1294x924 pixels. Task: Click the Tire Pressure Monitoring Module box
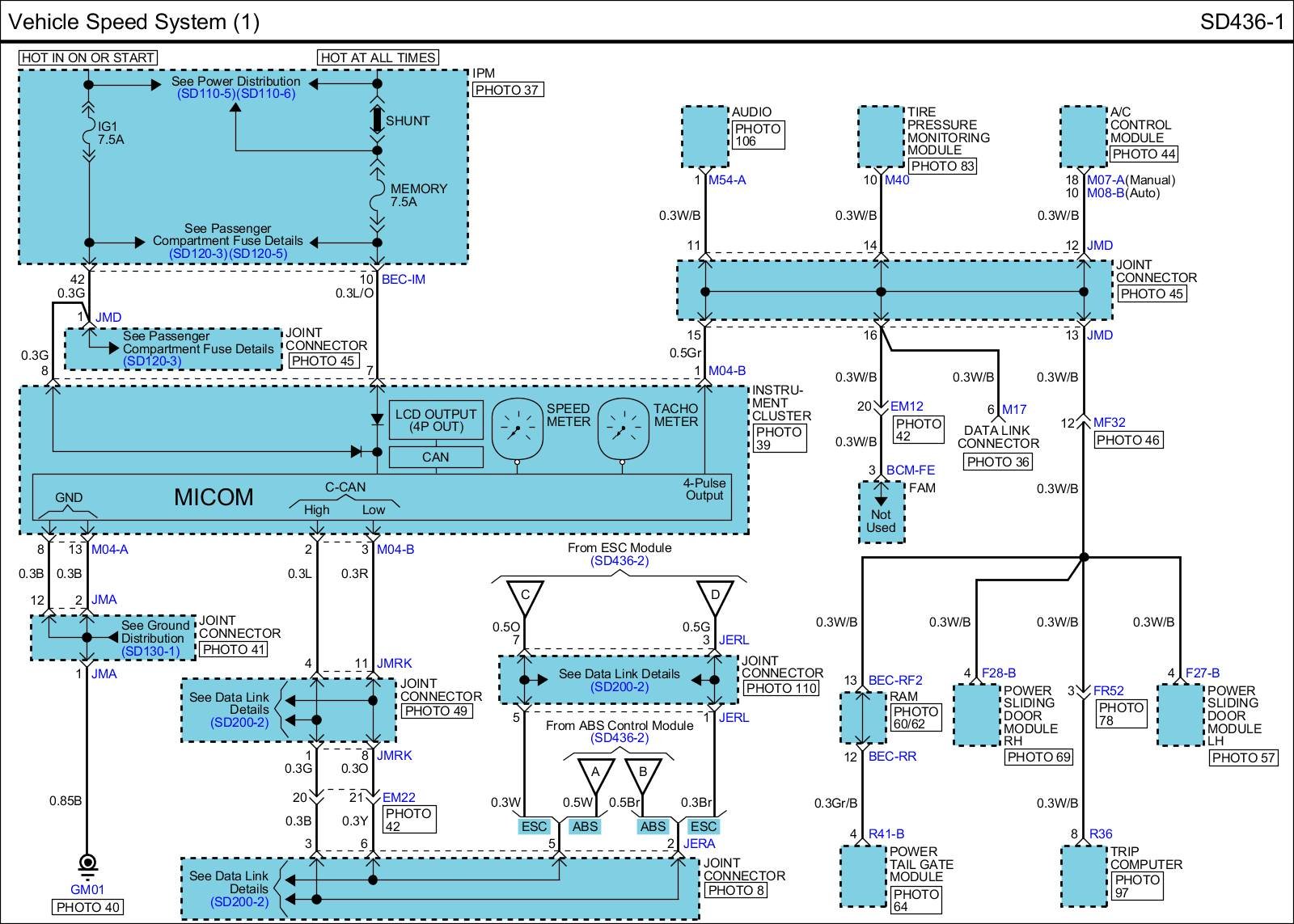tap(881, 137)
